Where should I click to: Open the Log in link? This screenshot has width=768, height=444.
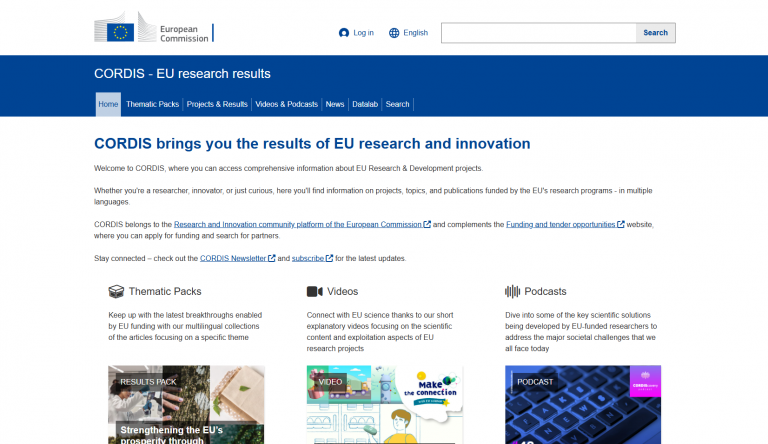(363, 33)
